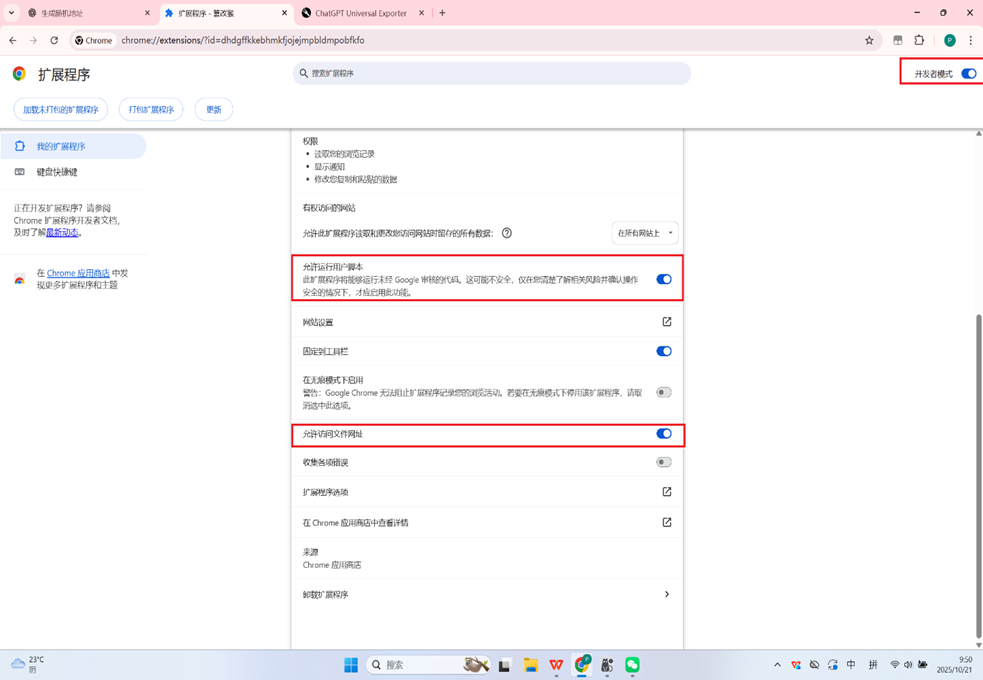The height and width of the screenshot is (680, 983).
Task: Open the 最新动态 link
Action: point(60,232)
